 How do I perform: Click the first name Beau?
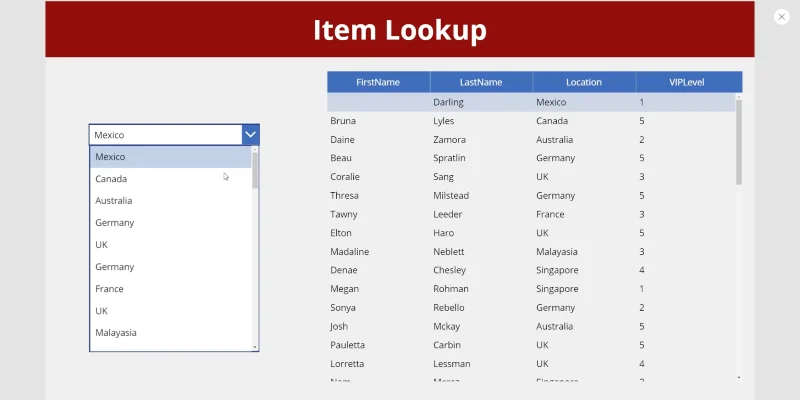point(340,158)
